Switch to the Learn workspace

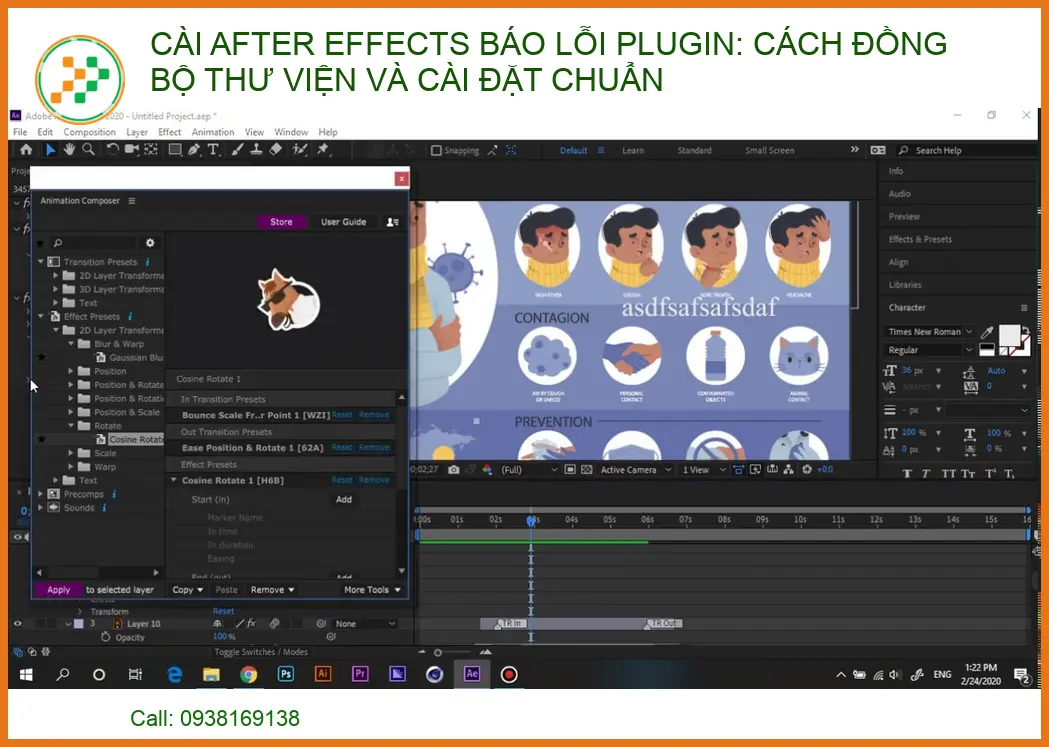(x=633, y=150)
